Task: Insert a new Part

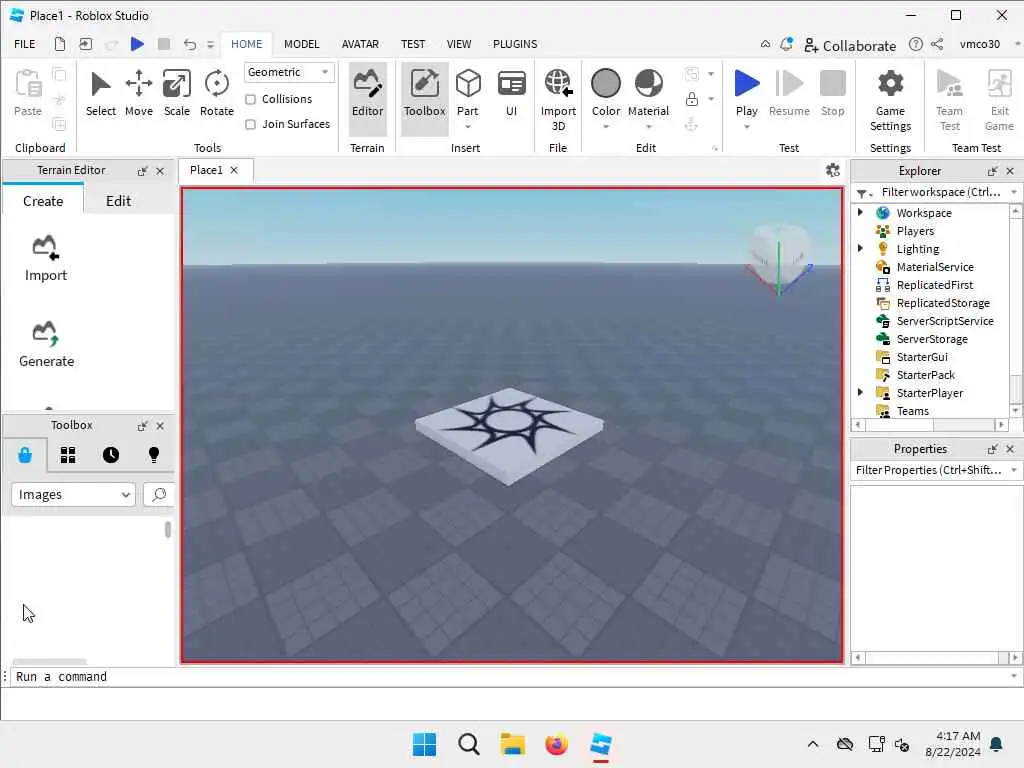Action: 468,93
